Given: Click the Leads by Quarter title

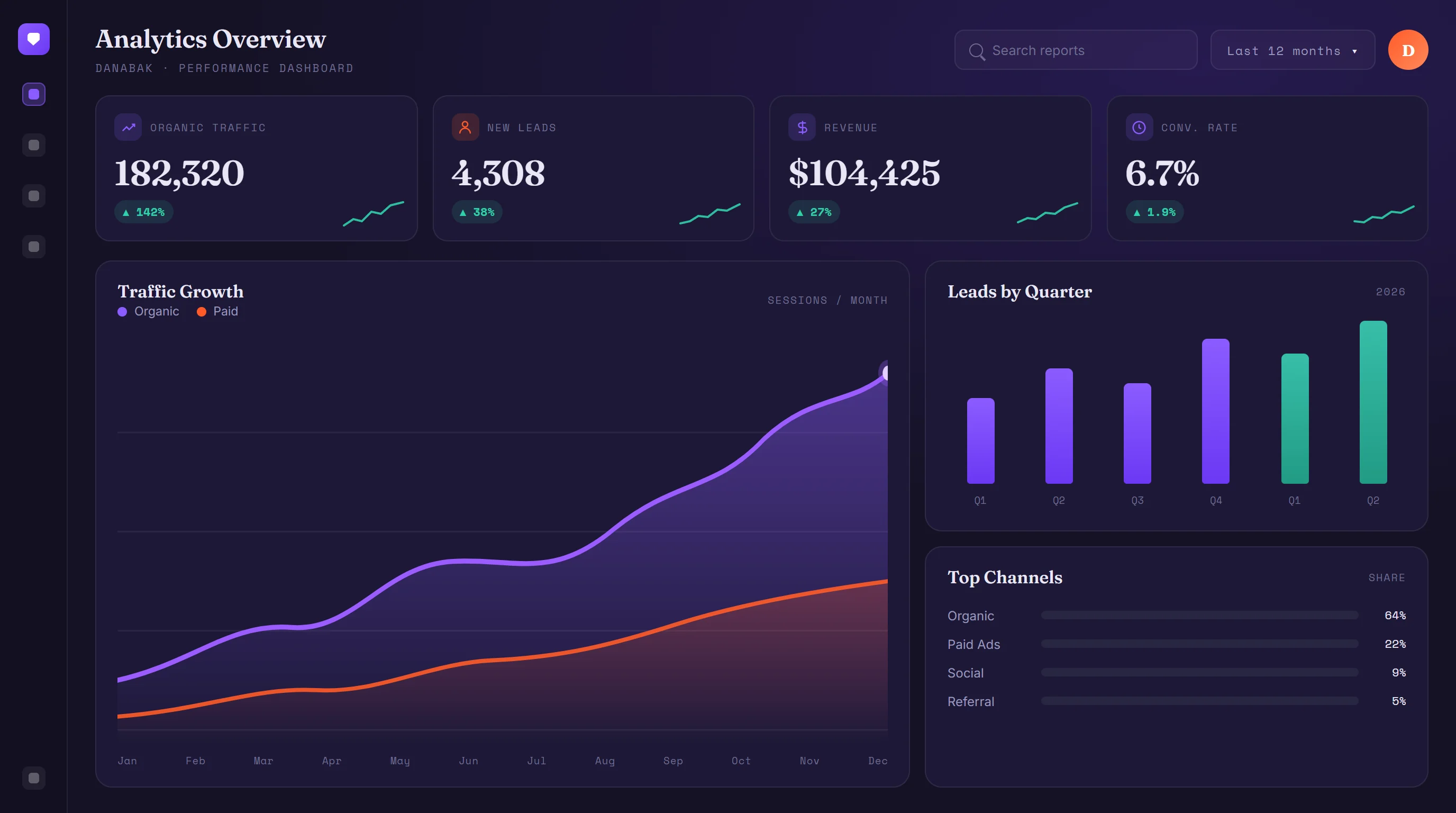Looking at the screenshot, I should click(x=1020, y=292).
